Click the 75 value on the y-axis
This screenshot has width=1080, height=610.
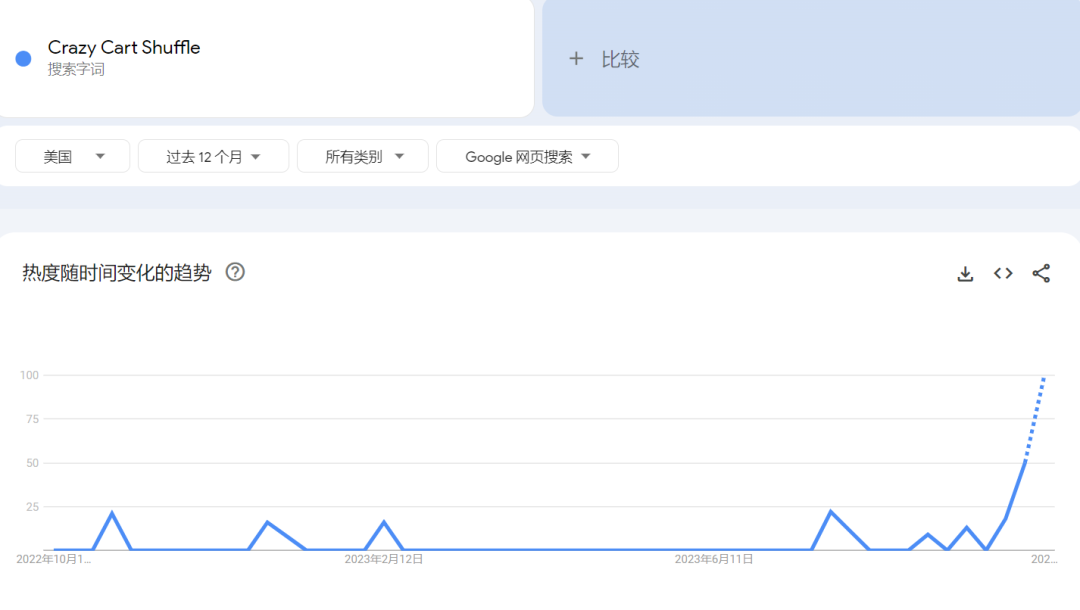tap(32, 419)
